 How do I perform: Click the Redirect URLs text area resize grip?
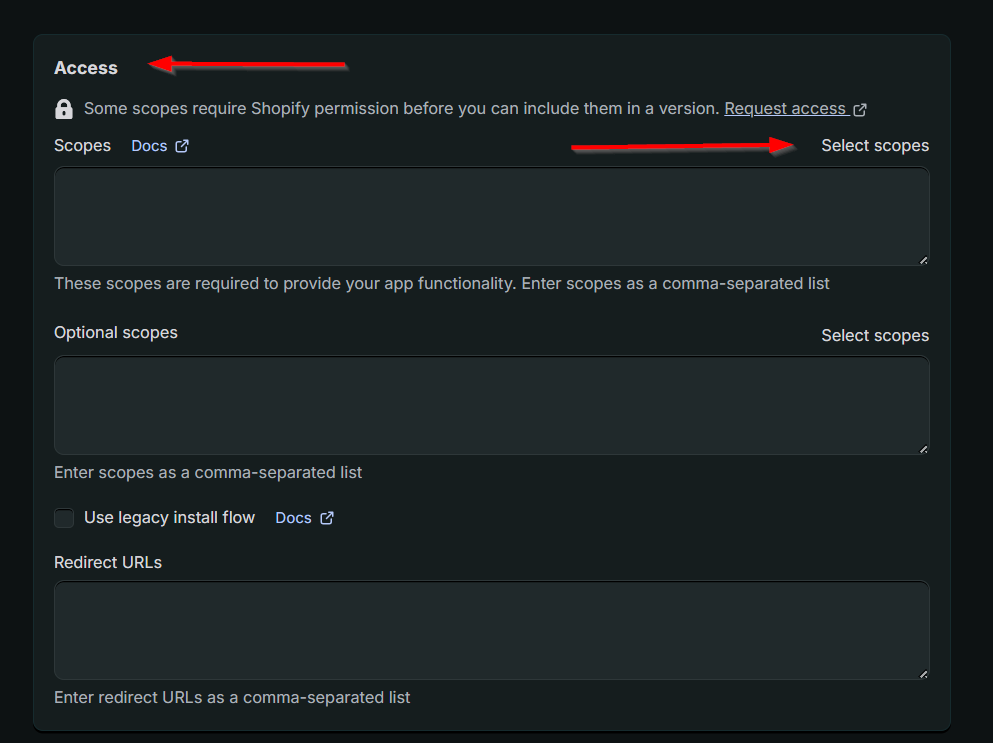coord(923,674)
